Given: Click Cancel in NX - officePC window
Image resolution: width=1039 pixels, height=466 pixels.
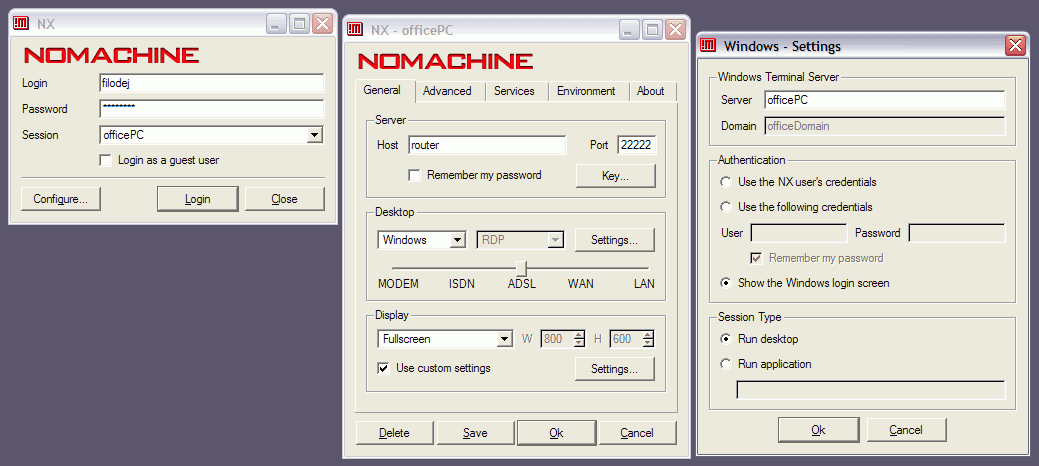Looking at the screenshot, I should (637, 433).
